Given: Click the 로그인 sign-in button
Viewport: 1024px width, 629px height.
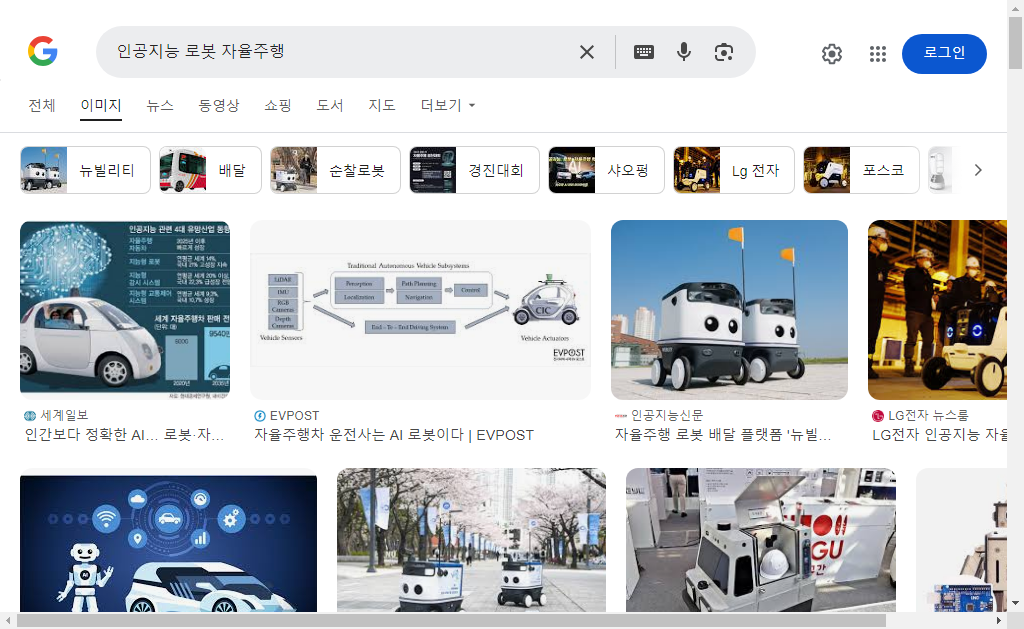Looking at the screenshot, I should (x=944, y=54).
